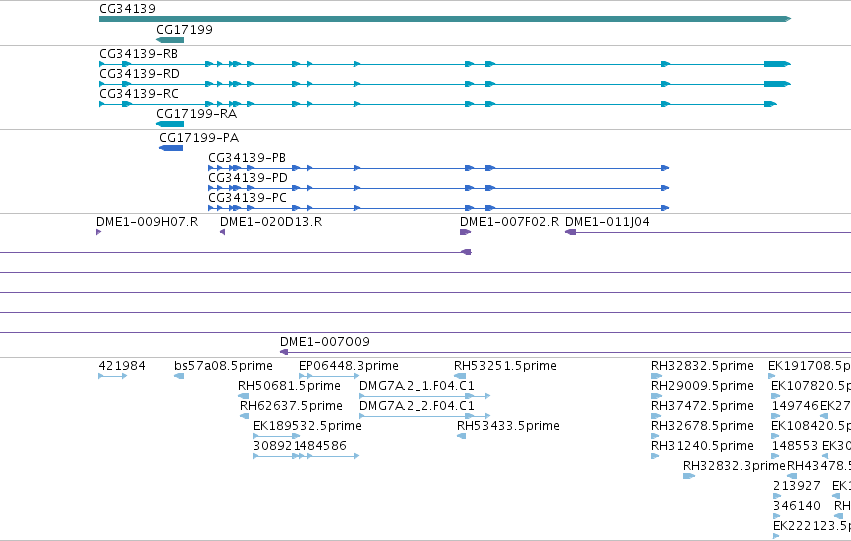Click the DME1-007O09 feature label
Image resolution: width=851 pixels, height=541 pixels.
325,342
